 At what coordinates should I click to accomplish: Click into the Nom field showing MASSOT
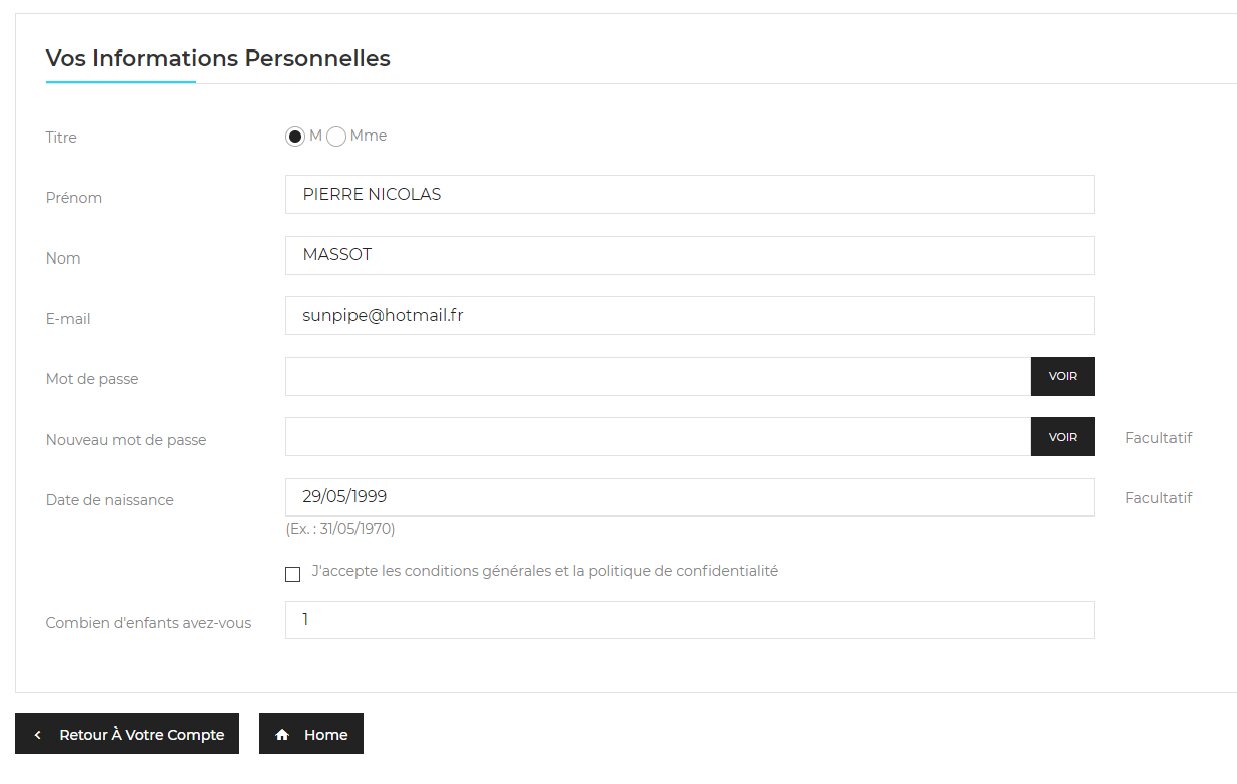(x=690, y=255)
